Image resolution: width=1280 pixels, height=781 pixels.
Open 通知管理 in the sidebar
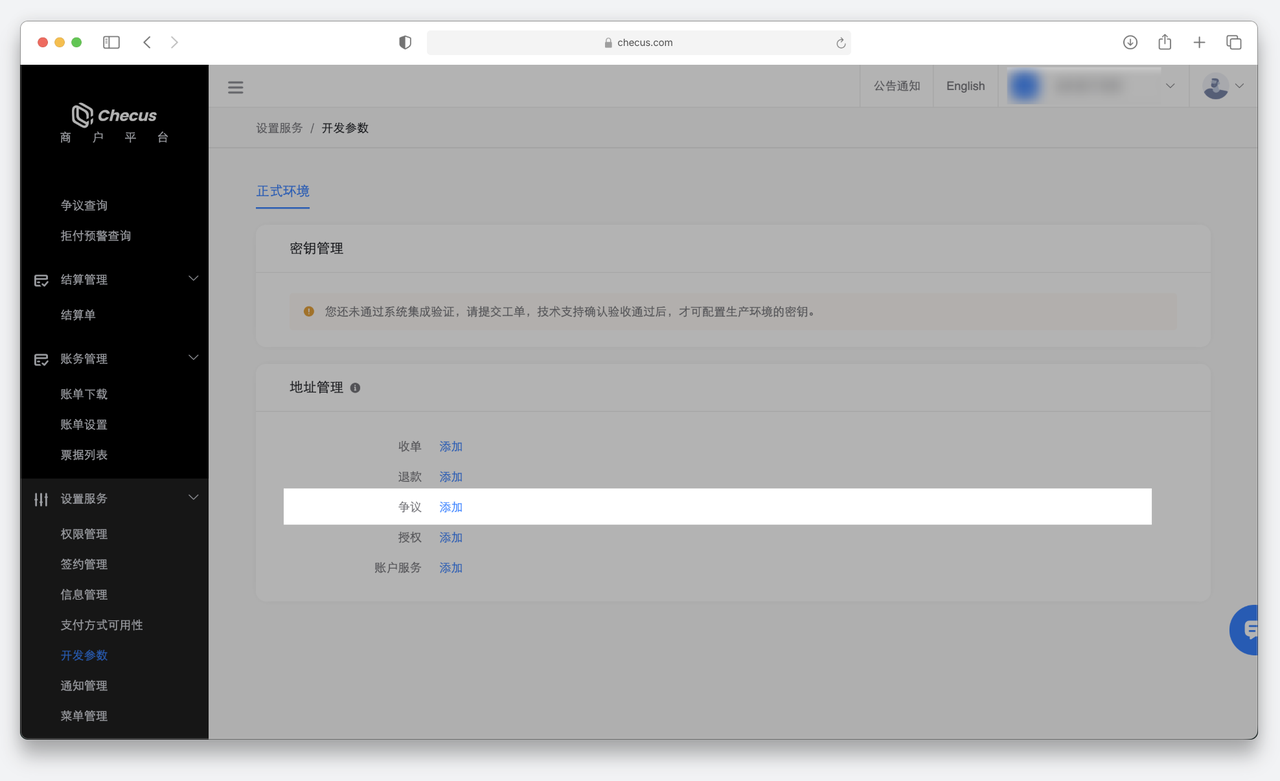point(84,686)
